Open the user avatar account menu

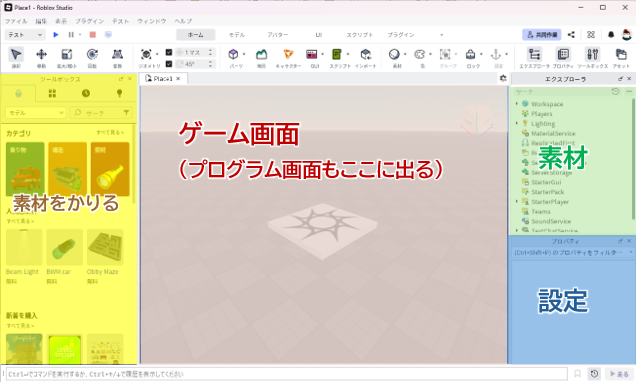(626, 35)
